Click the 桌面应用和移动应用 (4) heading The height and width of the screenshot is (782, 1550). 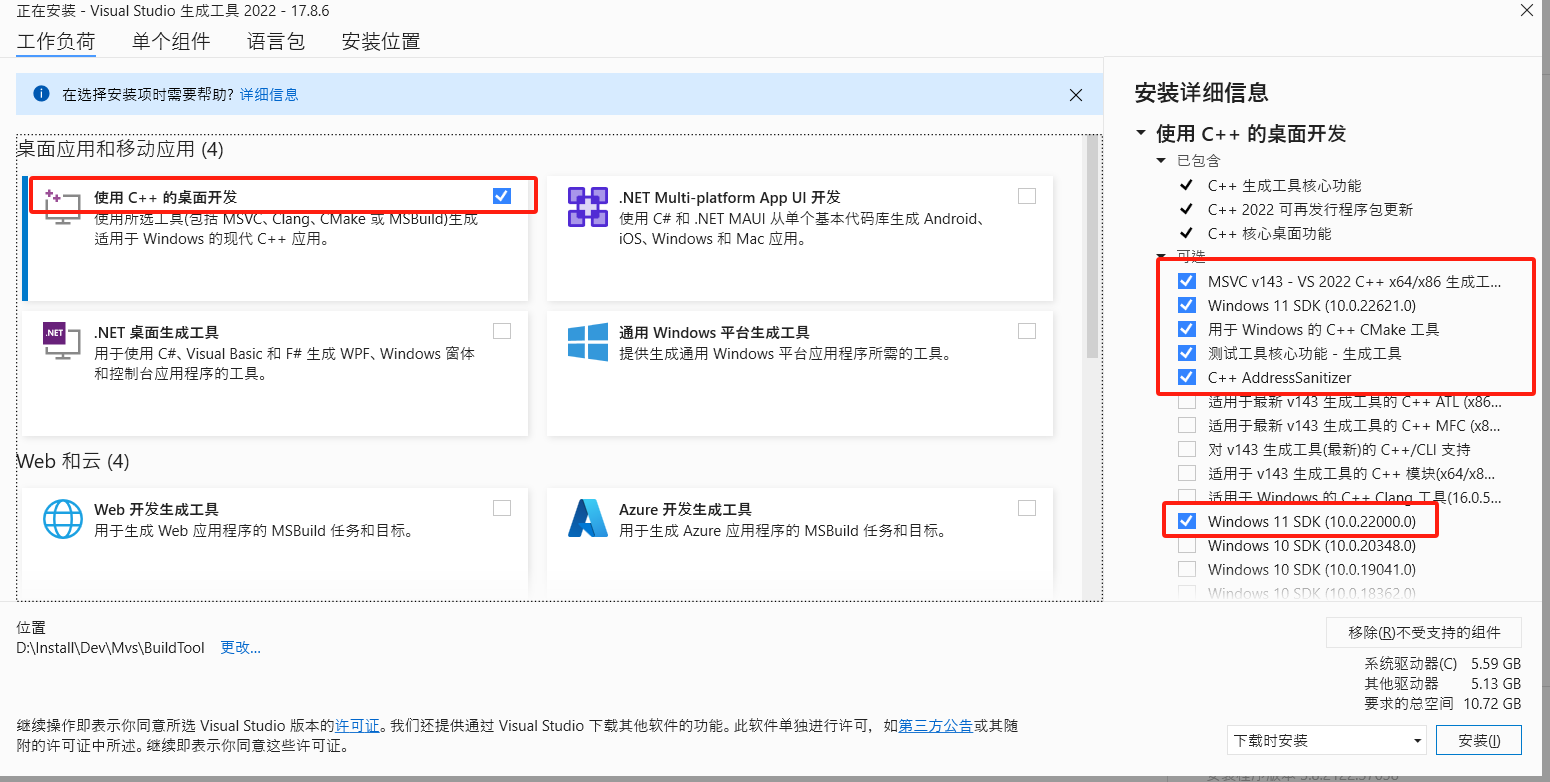(x=120, y=149)
